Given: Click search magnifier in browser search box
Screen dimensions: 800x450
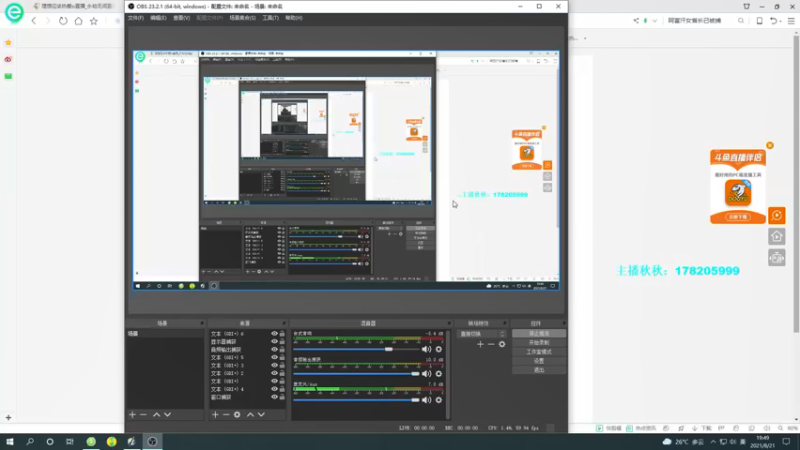Looking at the screenshot, I should pyautogui.click(x=741, y=21).
